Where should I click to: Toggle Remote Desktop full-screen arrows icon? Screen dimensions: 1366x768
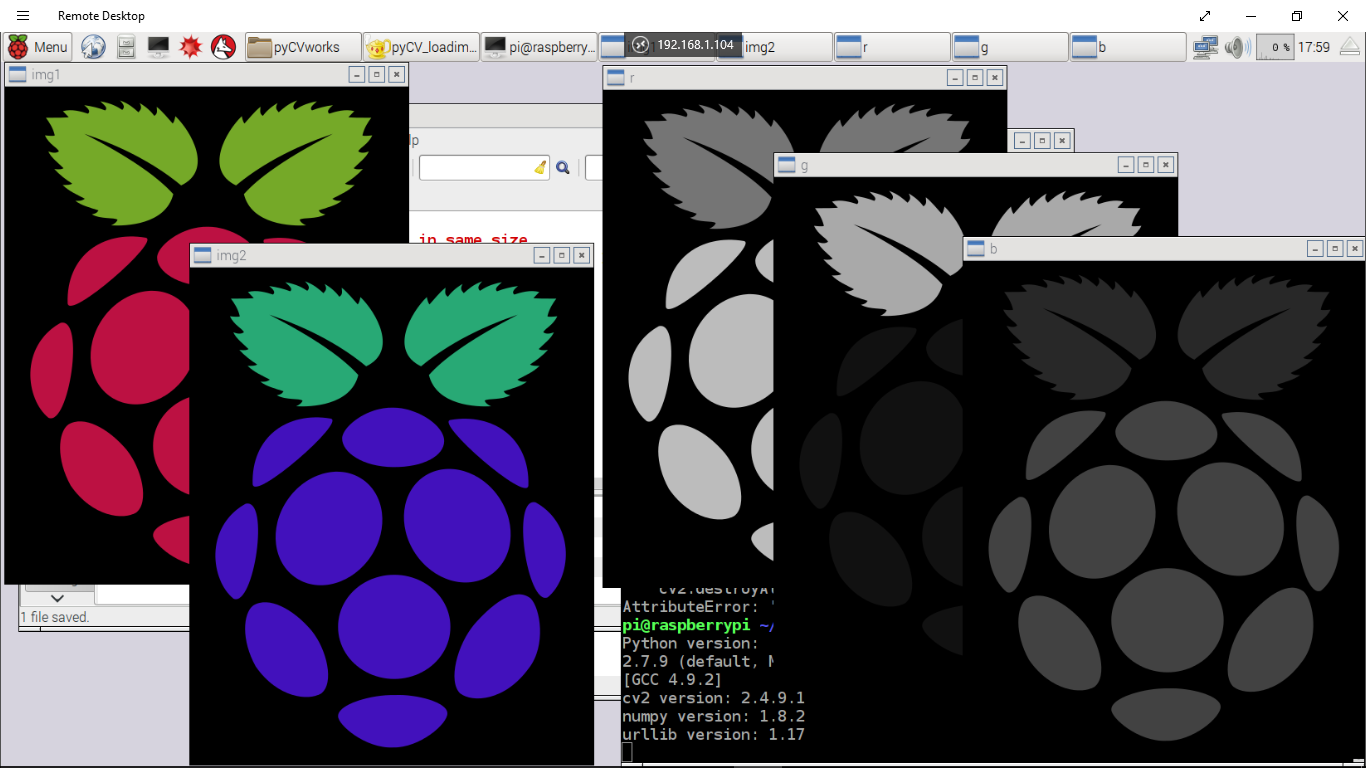(x=1205, y=16)
